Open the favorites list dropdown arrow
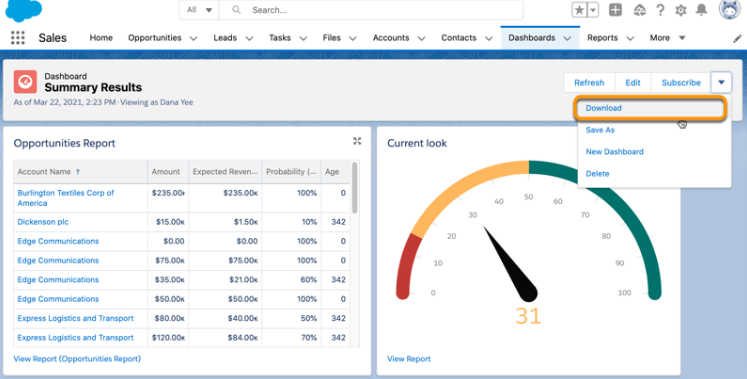Viewport: 747px width, 379px height. [x=593, y=10]
